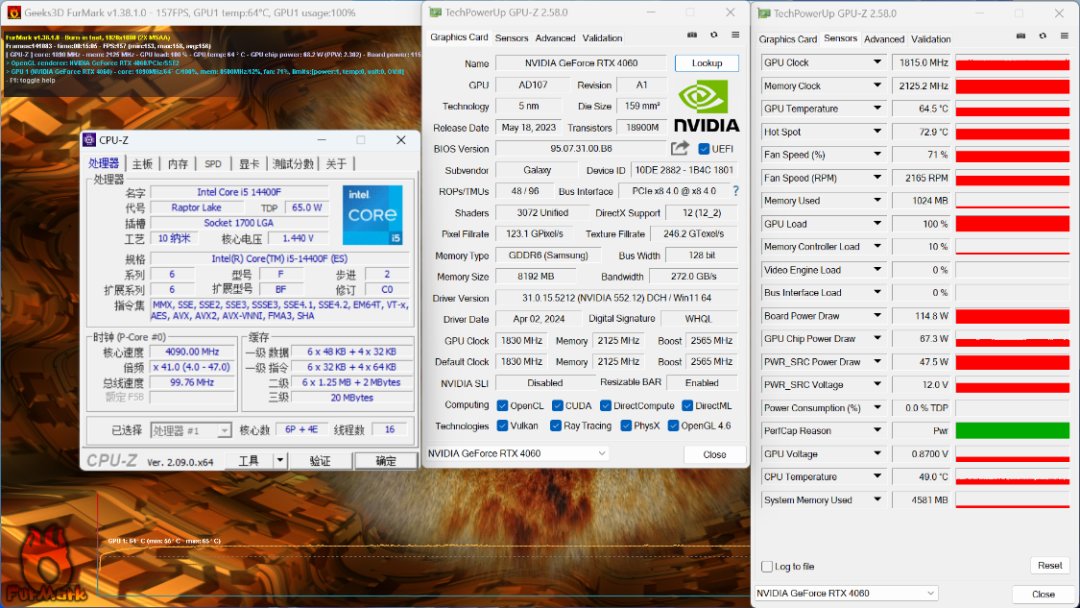Screen dimensions: 1080x608
Task: Open the CPU-Z memory tab (内存)
Action: 178,164
